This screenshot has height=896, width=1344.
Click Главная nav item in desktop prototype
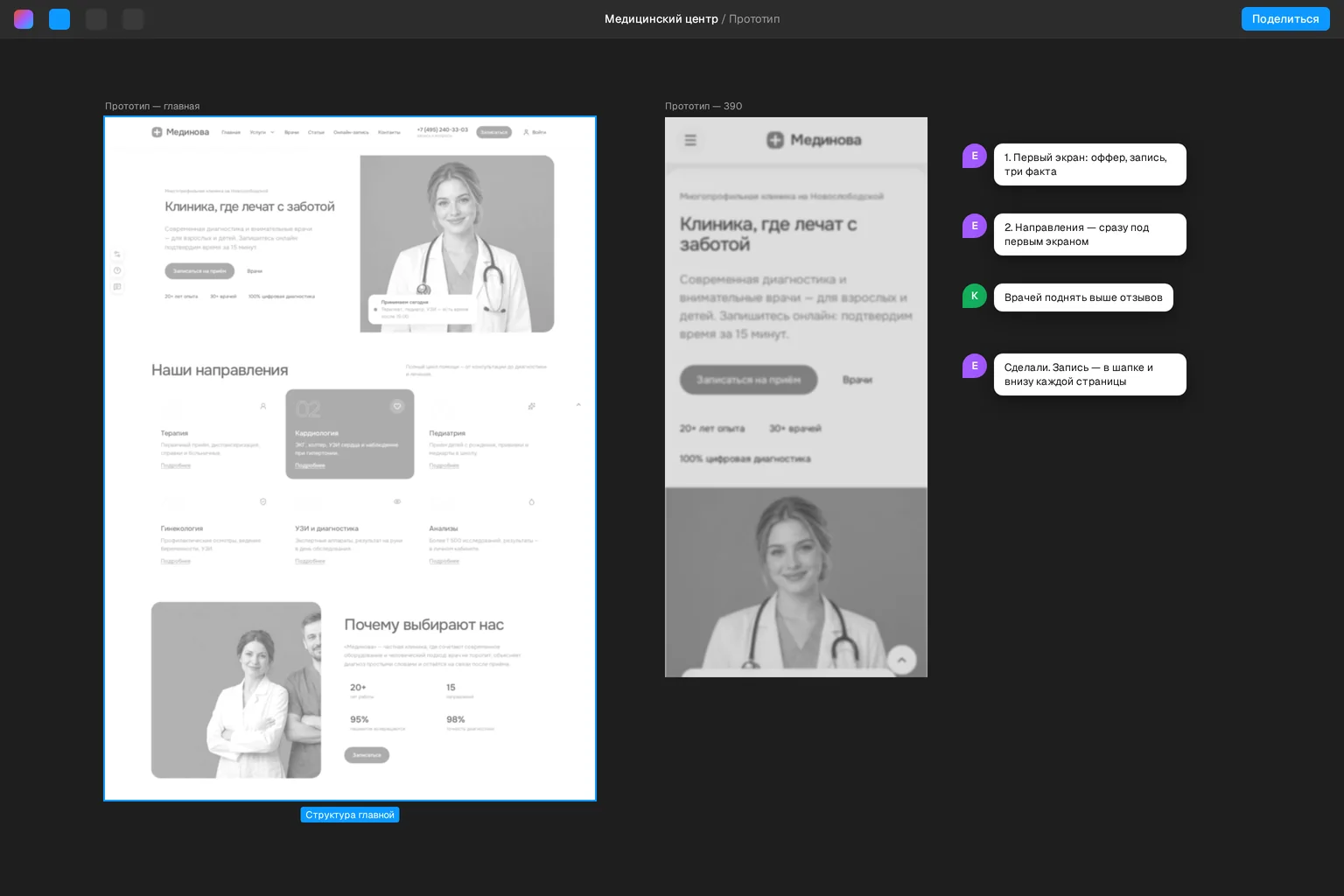tap(231, 132)
